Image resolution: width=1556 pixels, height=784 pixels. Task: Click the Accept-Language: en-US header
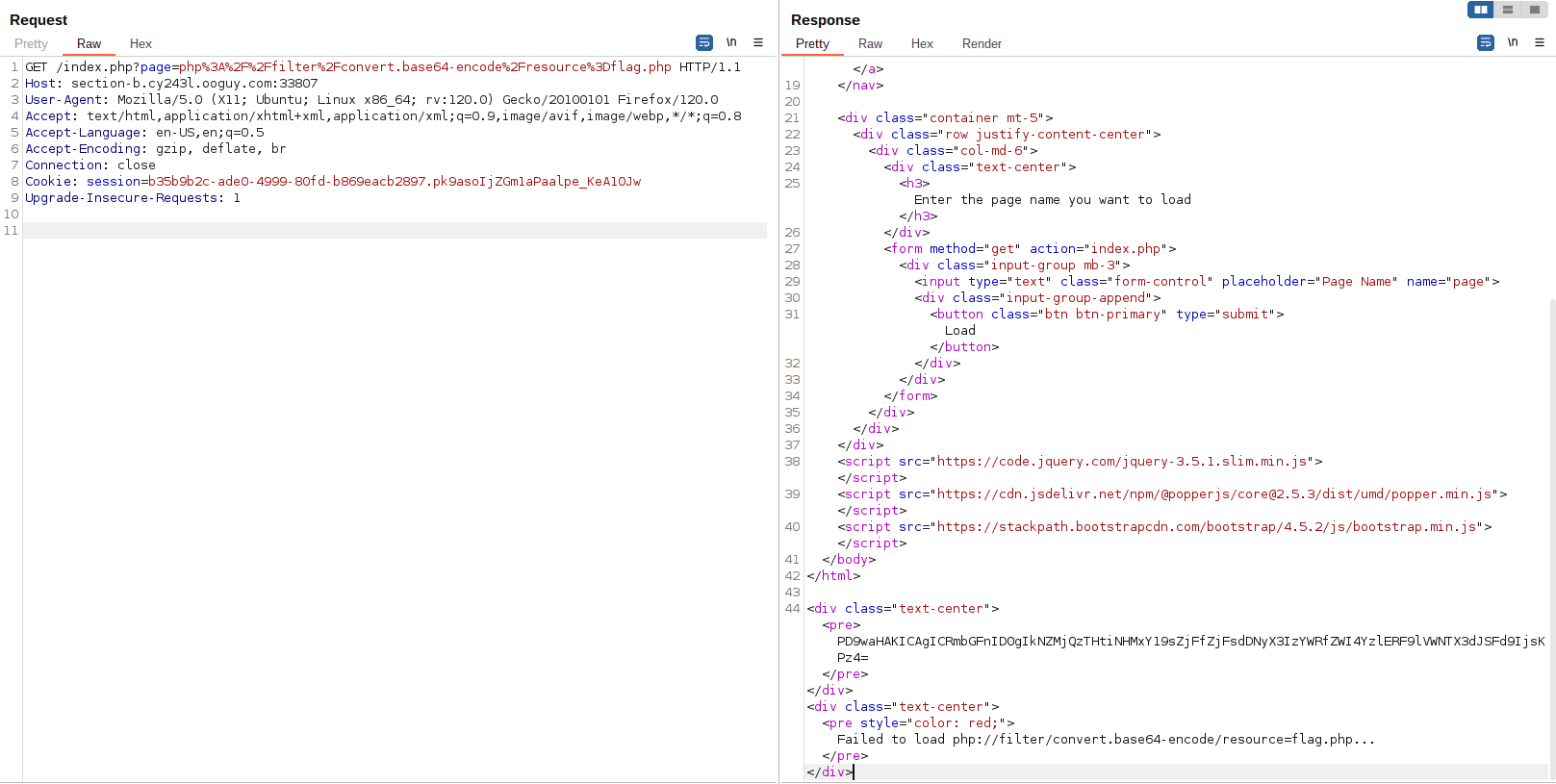[x=144, y=133]
